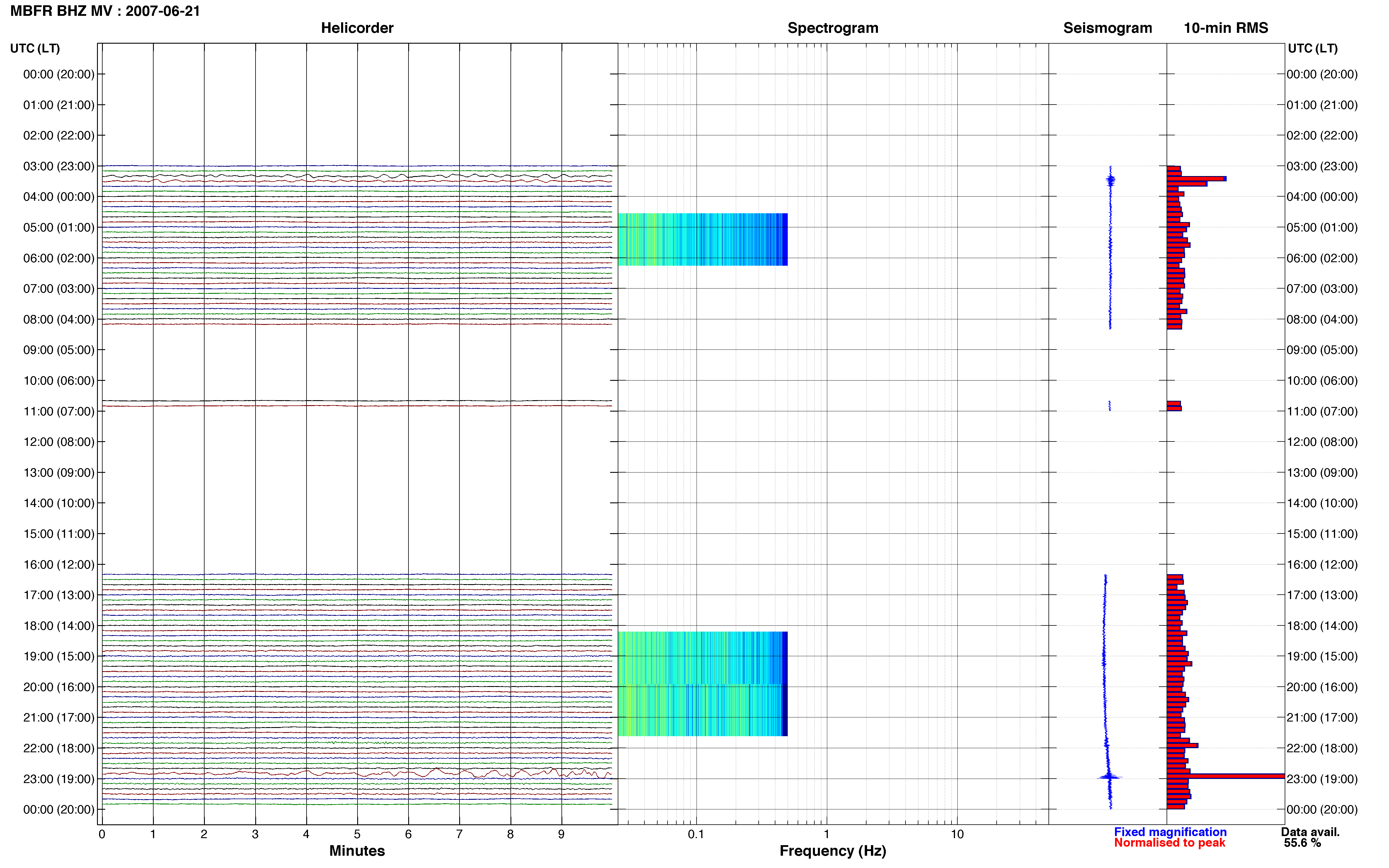Click the isolated RMS bar before 11:00
Viewport: 1389px width, 868px height.
pyautogui.click(x=1174, y=406)
